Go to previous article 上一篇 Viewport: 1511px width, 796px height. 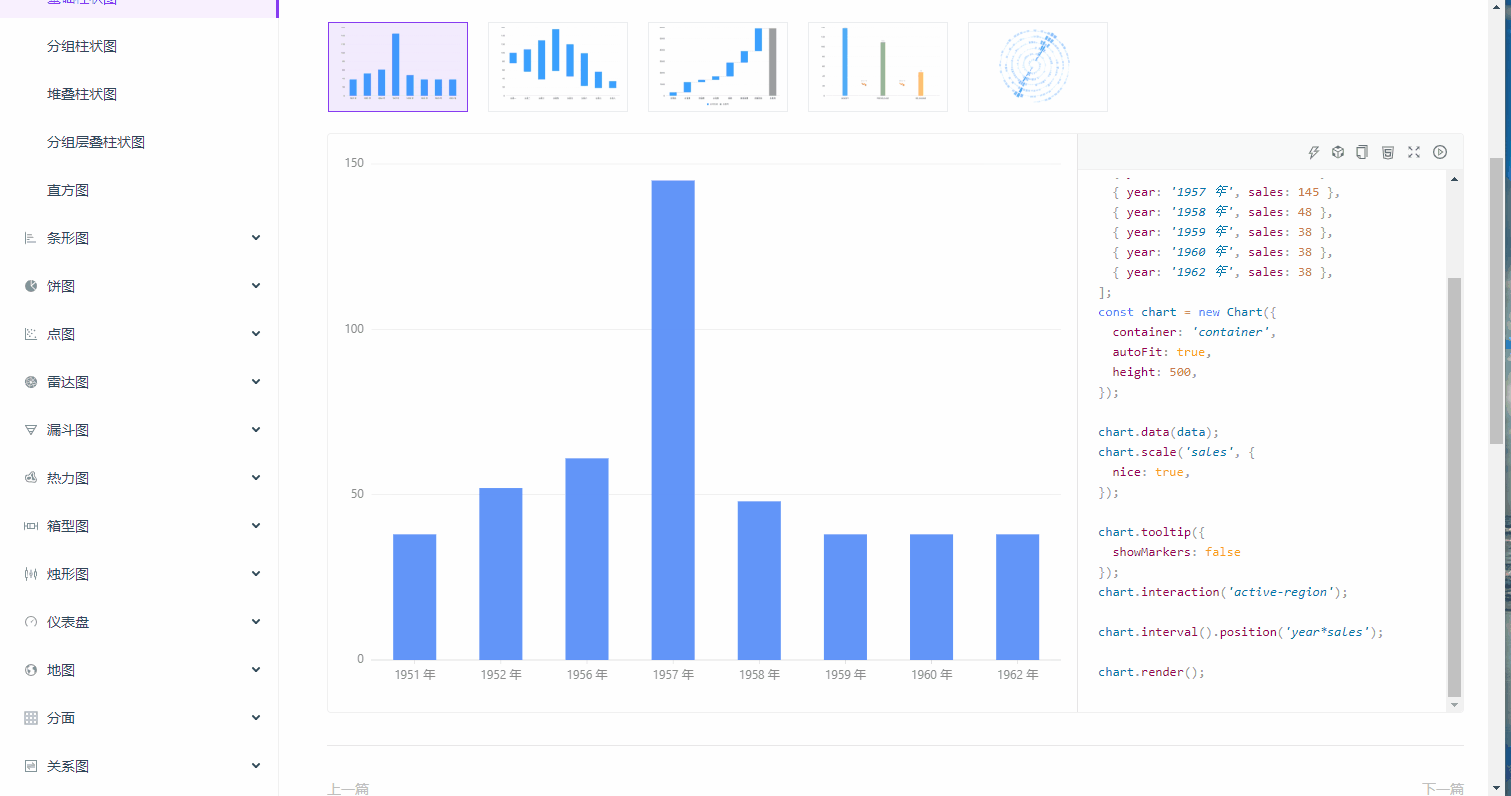[x=348, y=789]
